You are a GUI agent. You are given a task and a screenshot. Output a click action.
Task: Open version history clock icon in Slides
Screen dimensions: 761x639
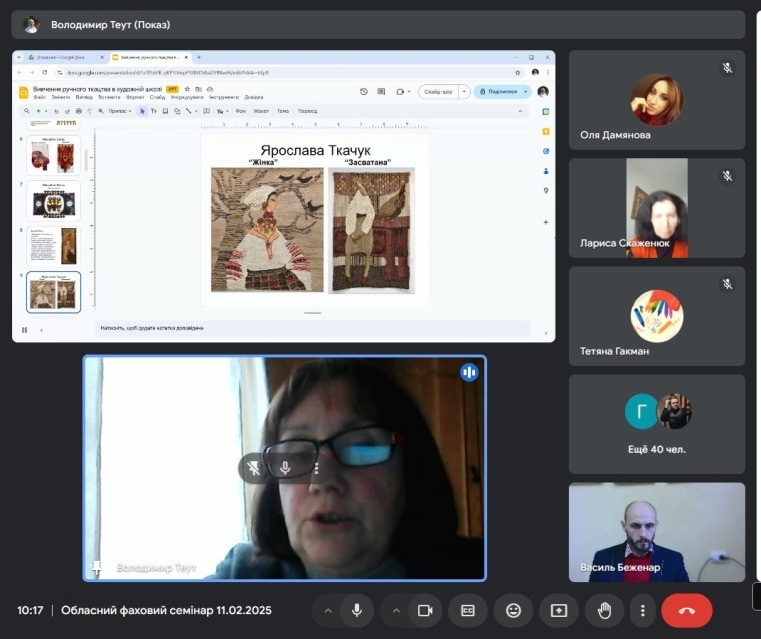click(x=364, y=92)
